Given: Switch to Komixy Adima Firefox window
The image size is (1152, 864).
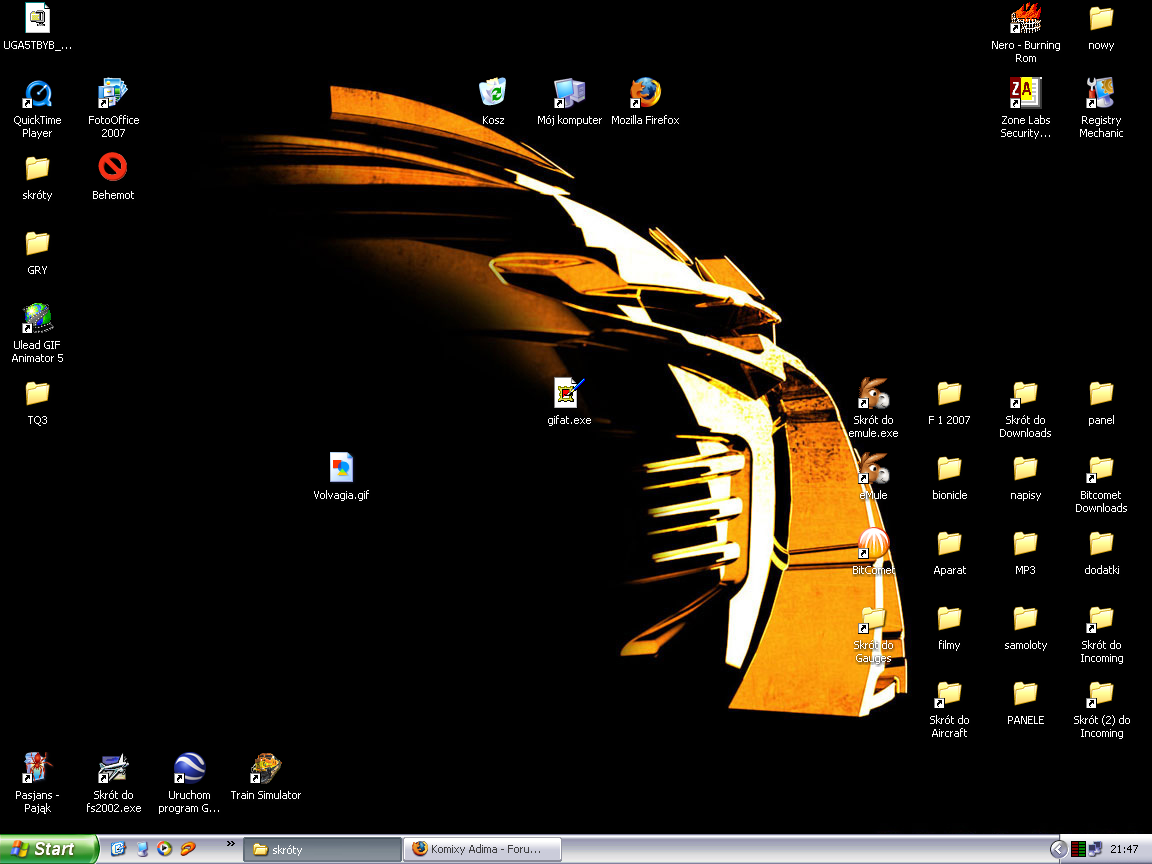Looking at the screenshot, I should pyautogui.click(x=482, y=849).
